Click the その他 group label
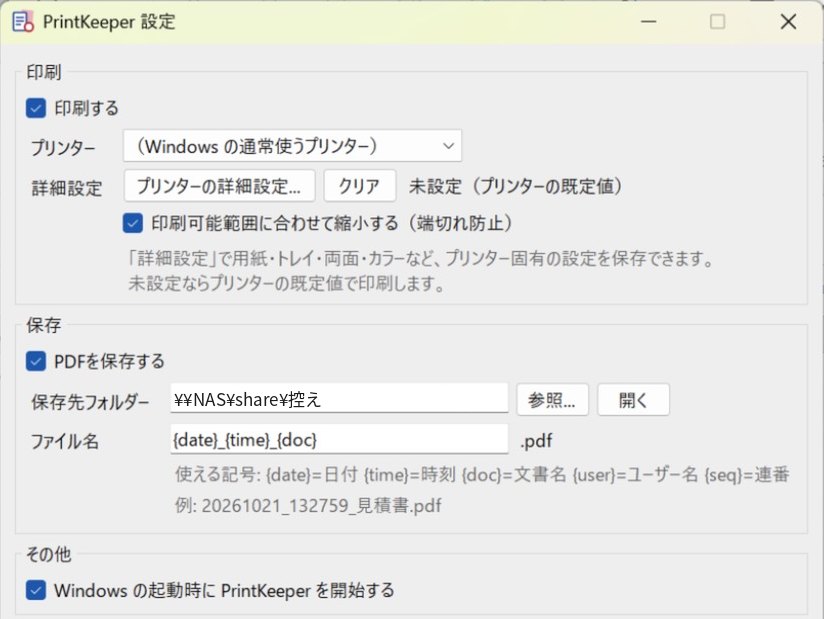The image size is (824, 619). (49, 554)
